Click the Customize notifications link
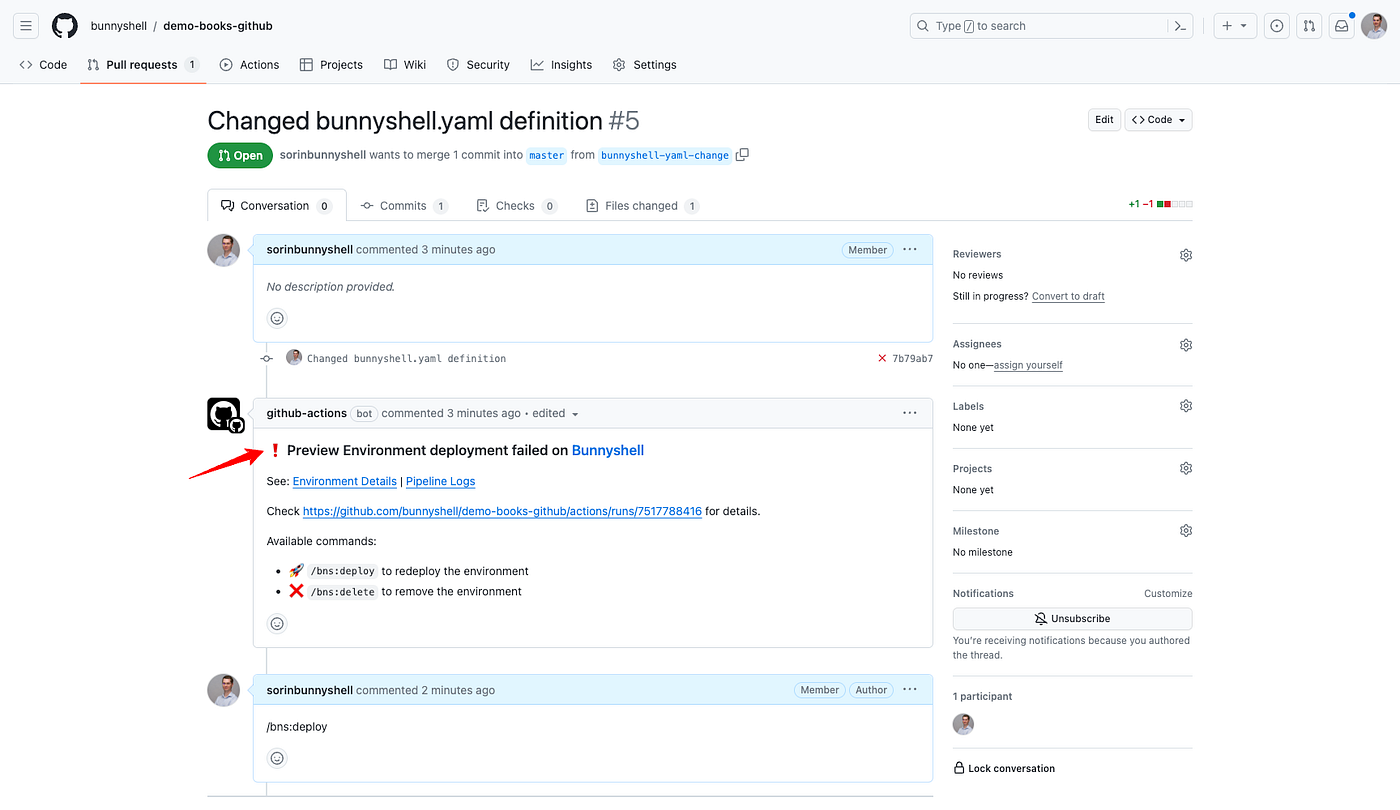This screenshot has height=810, width=1400. coord(1168,594)
